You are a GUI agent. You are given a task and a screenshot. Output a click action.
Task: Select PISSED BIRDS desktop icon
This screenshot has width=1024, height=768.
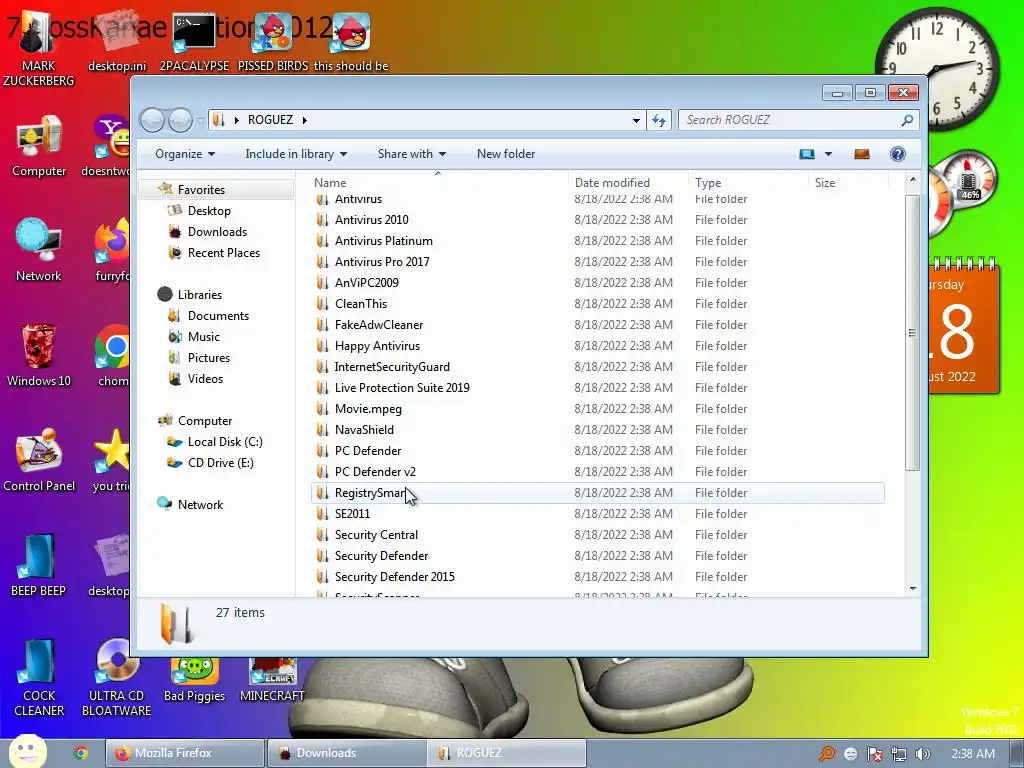pos(273,42)
